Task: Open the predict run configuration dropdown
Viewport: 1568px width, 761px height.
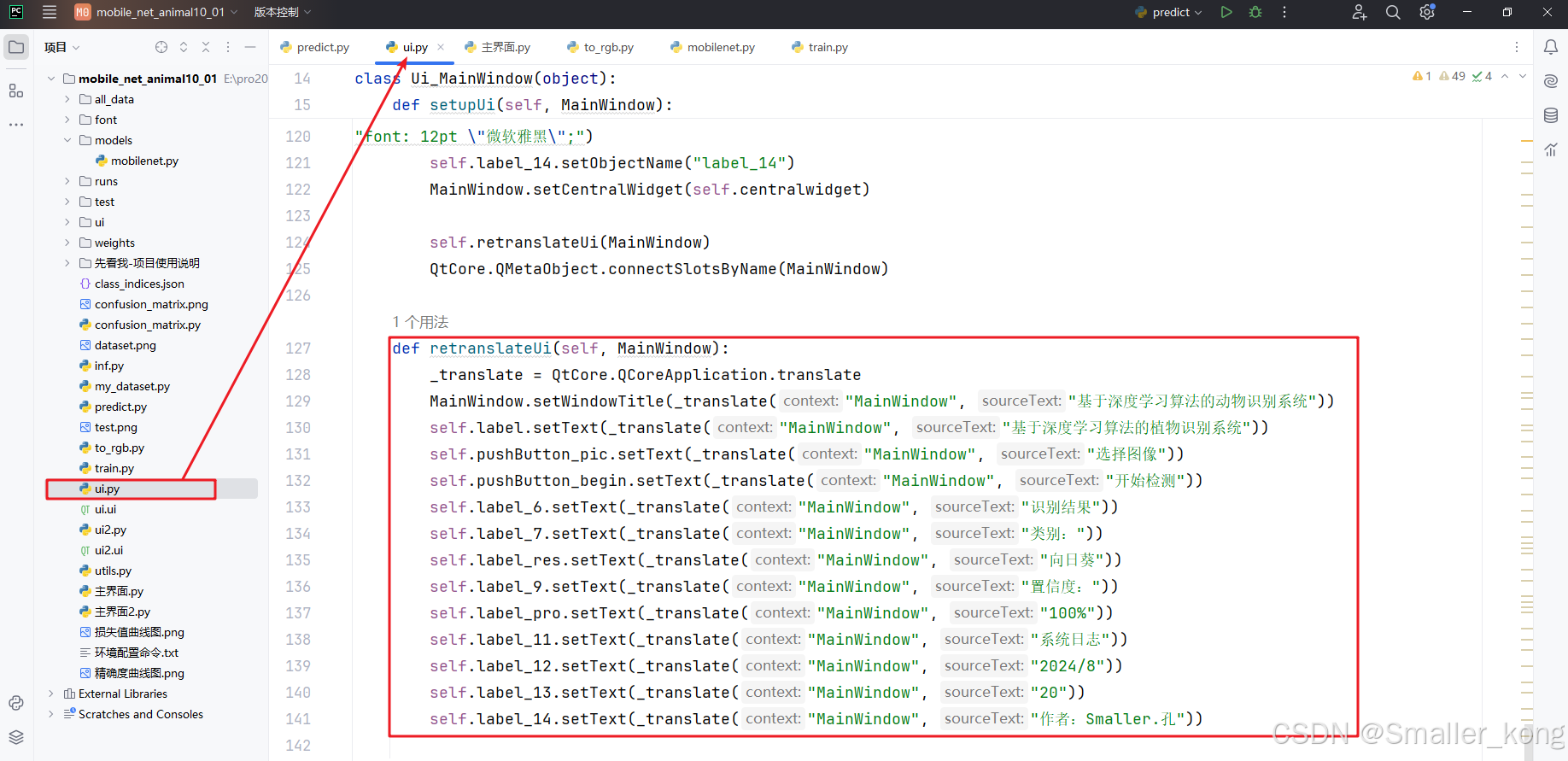Action: click(1168, 12)
